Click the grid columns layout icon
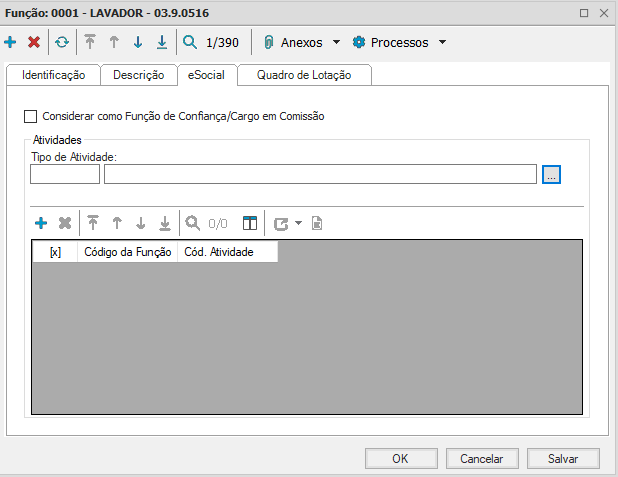 click(250, 223)
